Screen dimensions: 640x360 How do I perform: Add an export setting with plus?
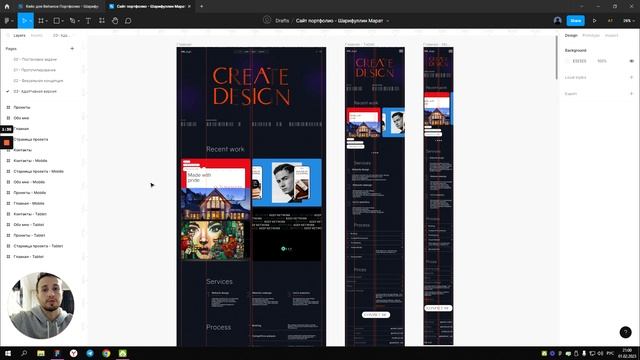click(x=631, y=93)
